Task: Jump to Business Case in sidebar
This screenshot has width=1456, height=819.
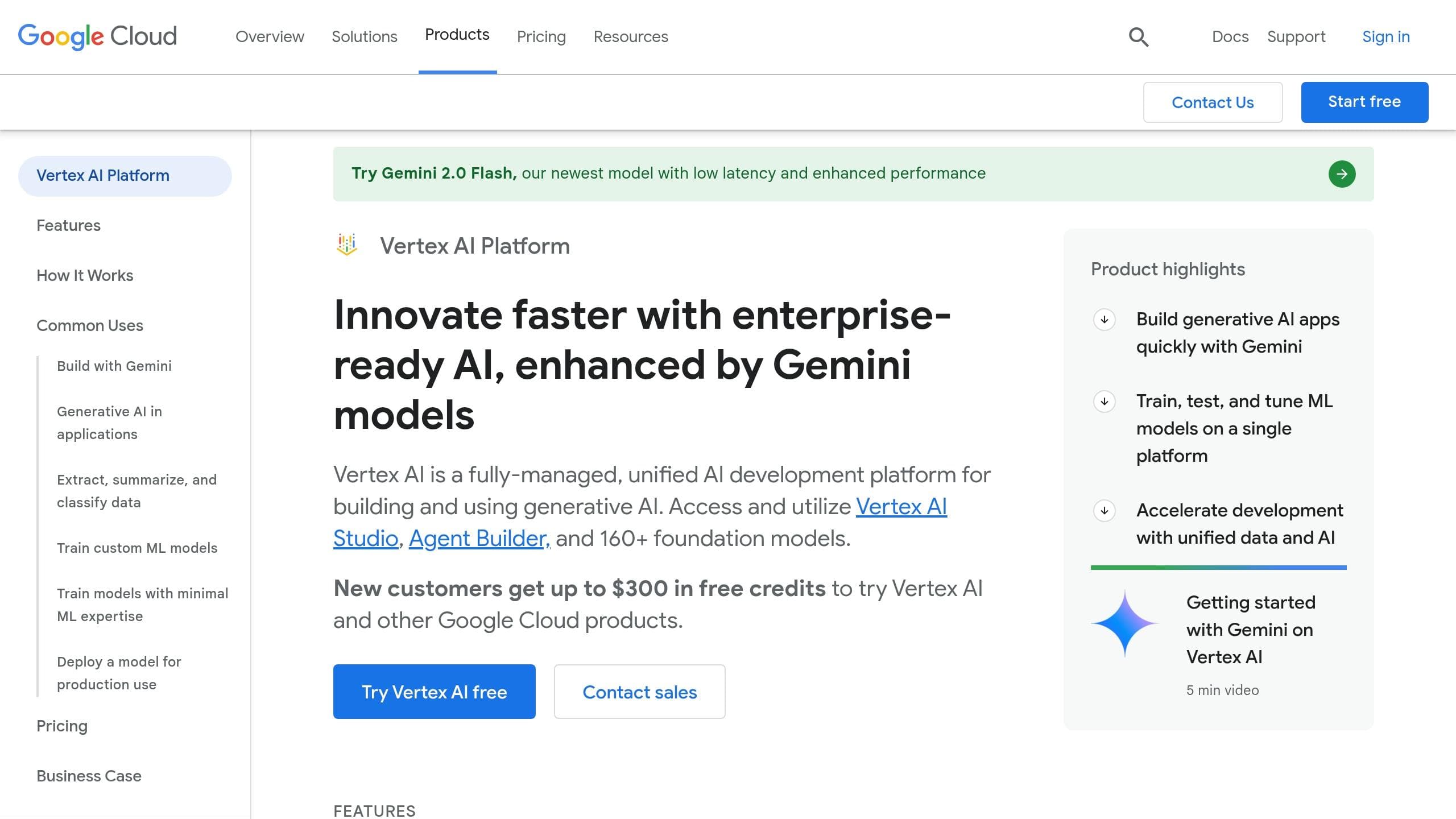Action: tap(89, 776)
